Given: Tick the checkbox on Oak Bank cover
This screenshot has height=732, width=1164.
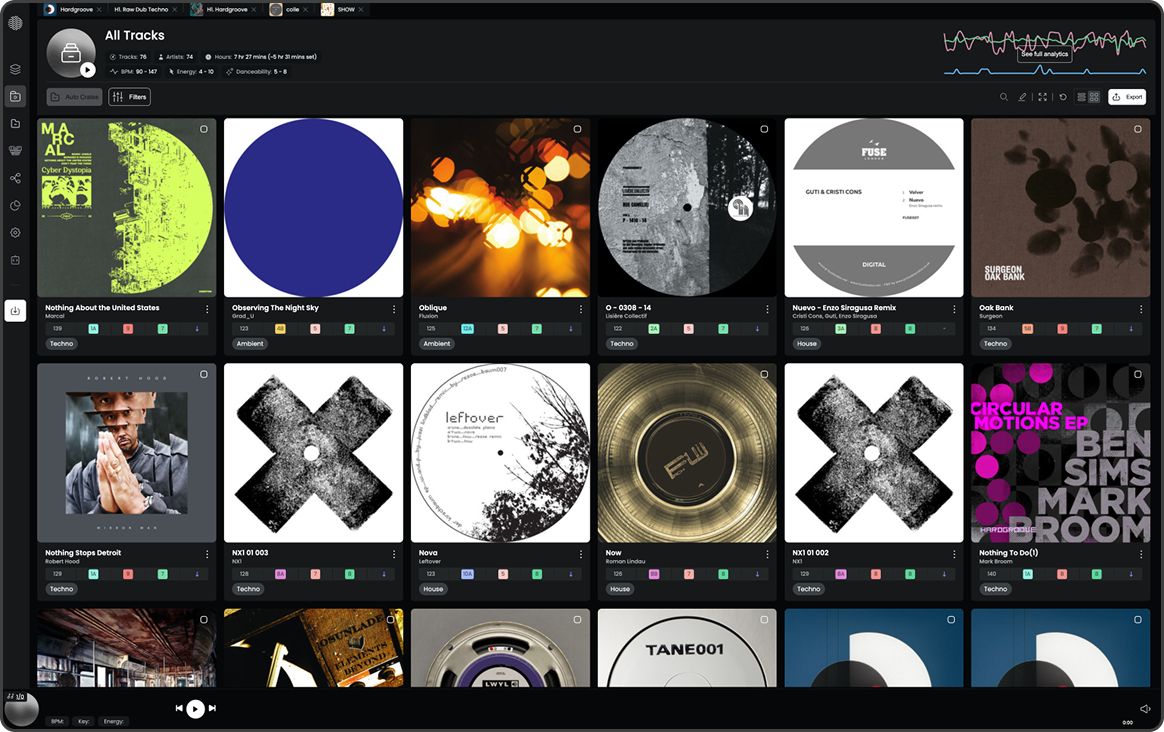Looking at the screenshot, I should tap(1137, 129).
